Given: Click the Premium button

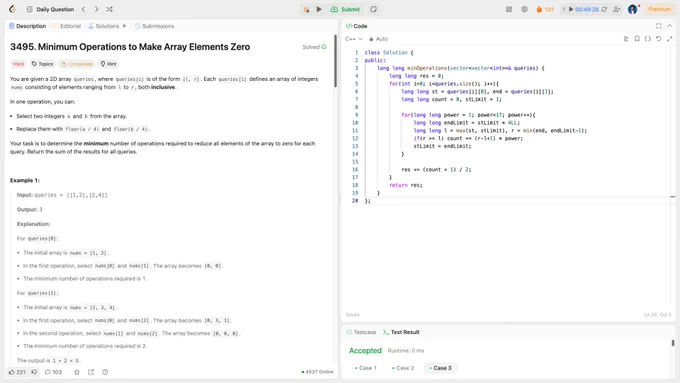Looking at the screenshot, I should tap(659, 9).
